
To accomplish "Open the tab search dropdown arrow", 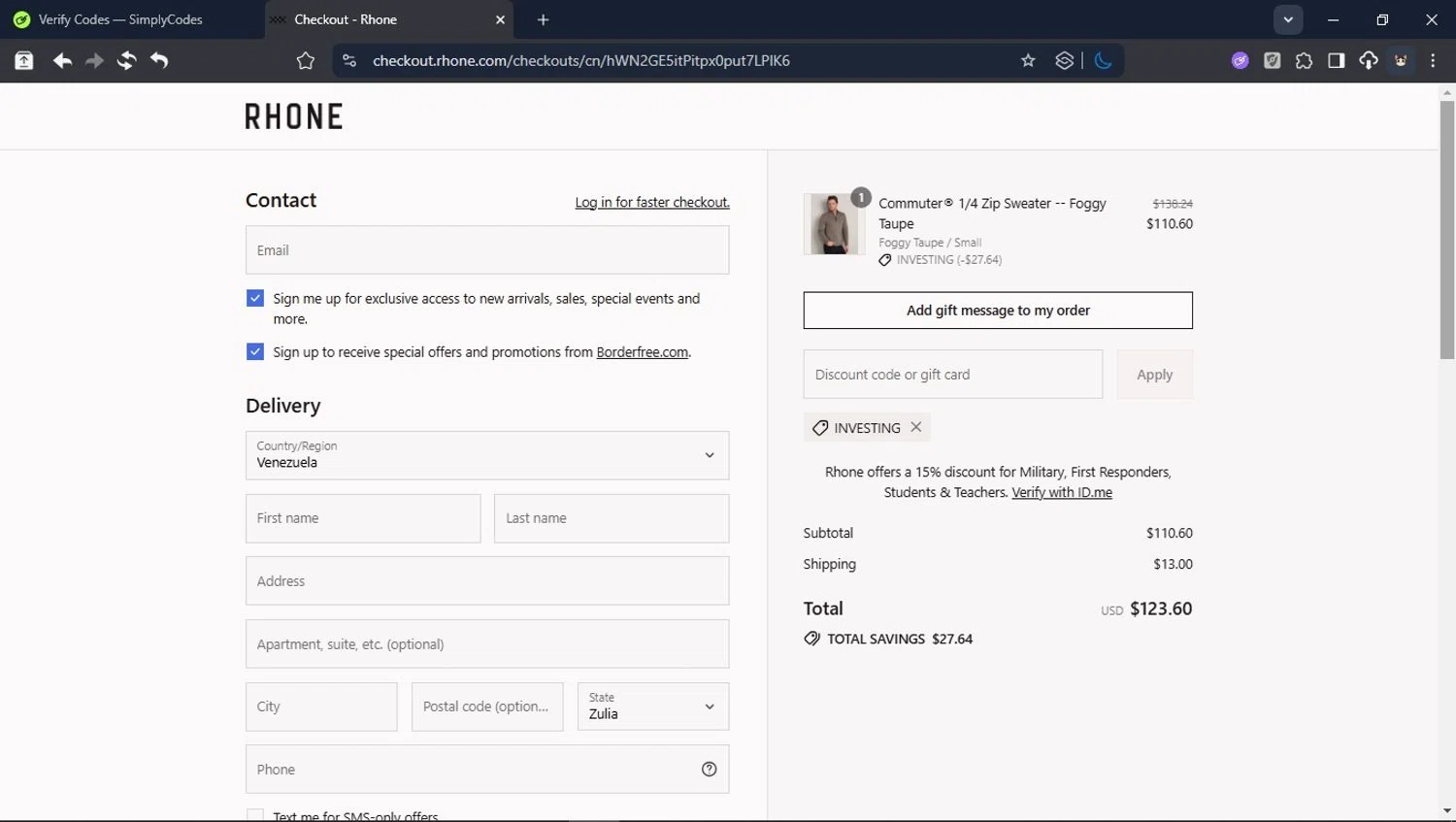I will 1288,19.
